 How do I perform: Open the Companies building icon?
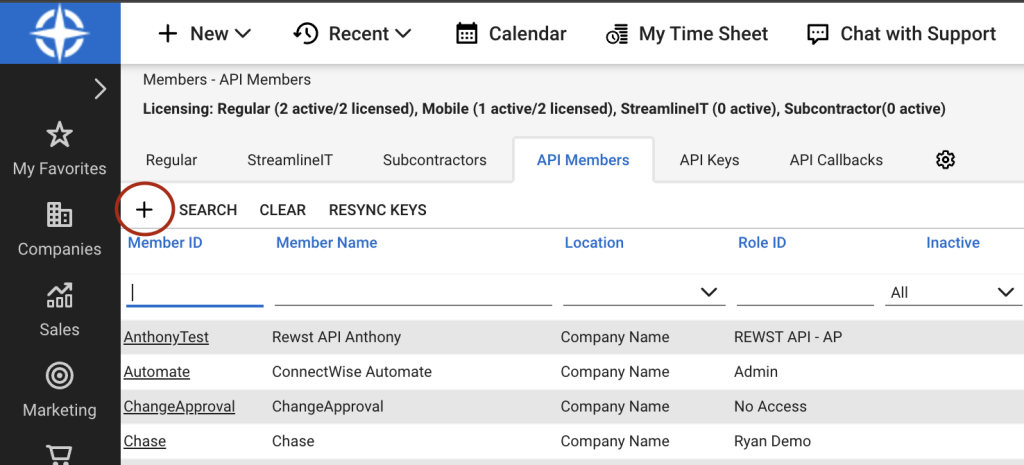coord(59,215)
